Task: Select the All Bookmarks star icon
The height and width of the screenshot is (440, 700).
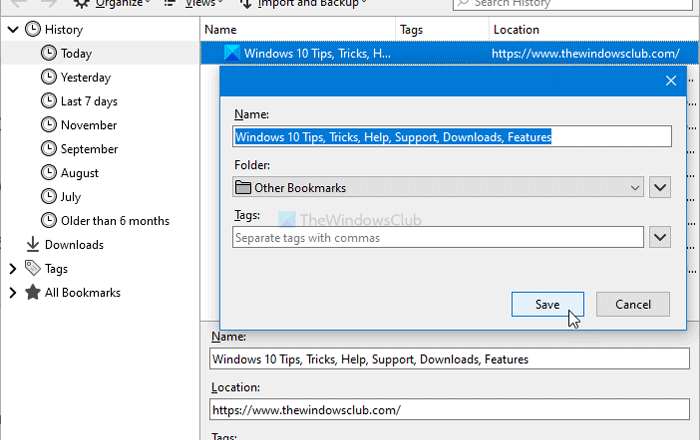Action: (33, 292)
